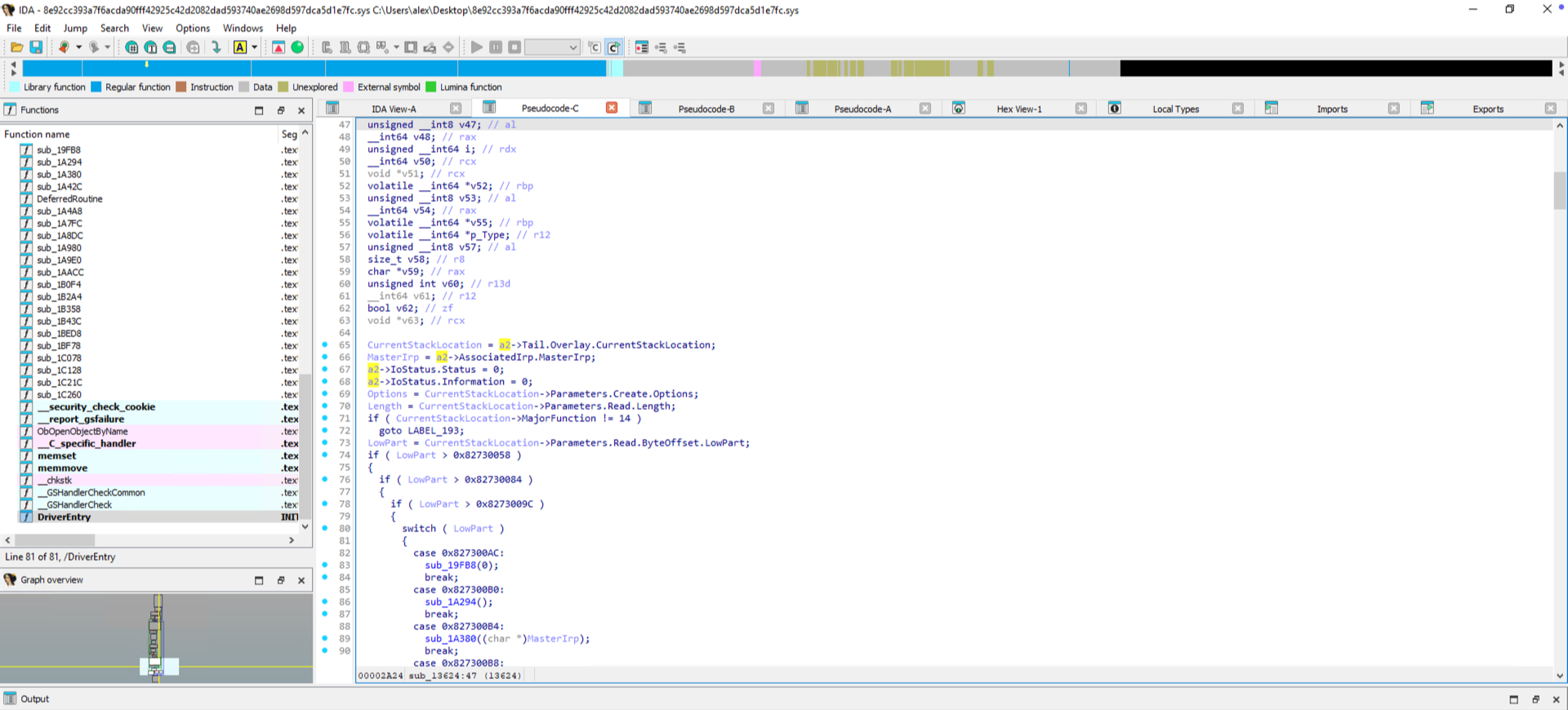Click the graph overview thumbnail
The image size is (1568, 710).
coord(156,638)
